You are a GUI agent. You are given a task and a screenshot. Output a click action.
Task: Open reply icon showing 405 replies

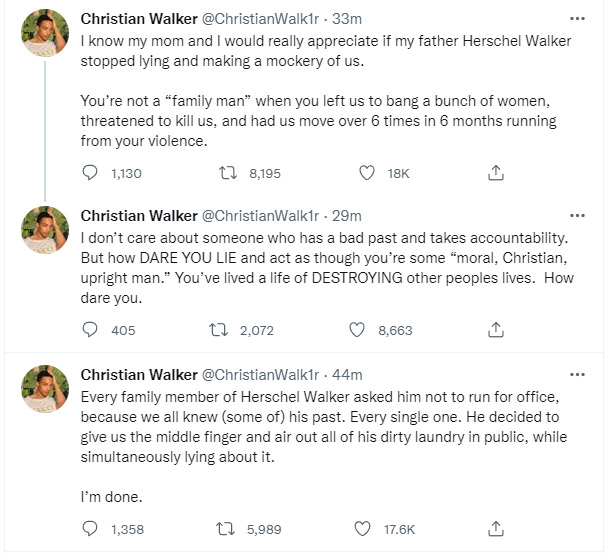[x=90, y=330]
